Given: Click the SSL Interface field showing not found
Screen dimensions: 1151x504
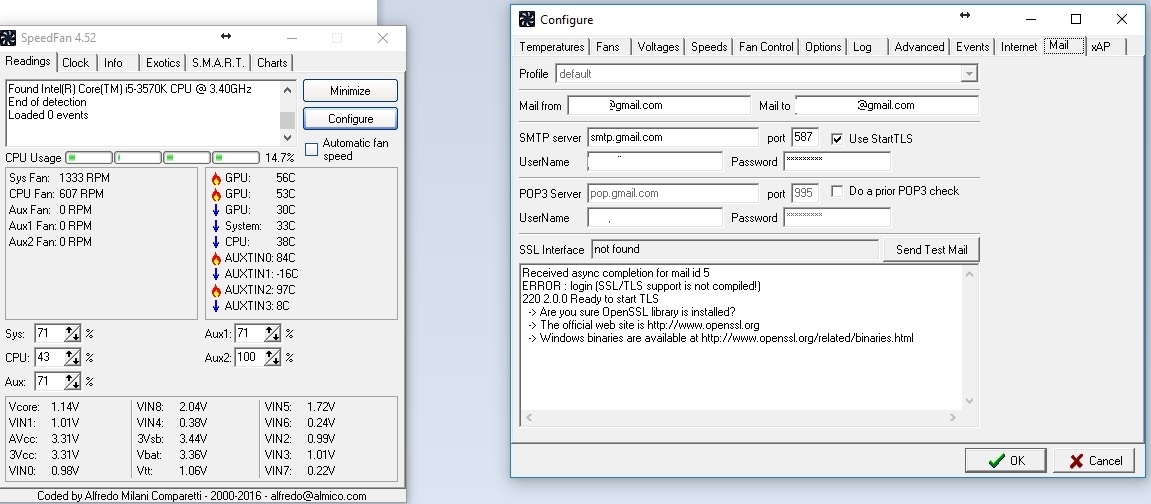Looking at the screenshot, I should coord(735,249).
